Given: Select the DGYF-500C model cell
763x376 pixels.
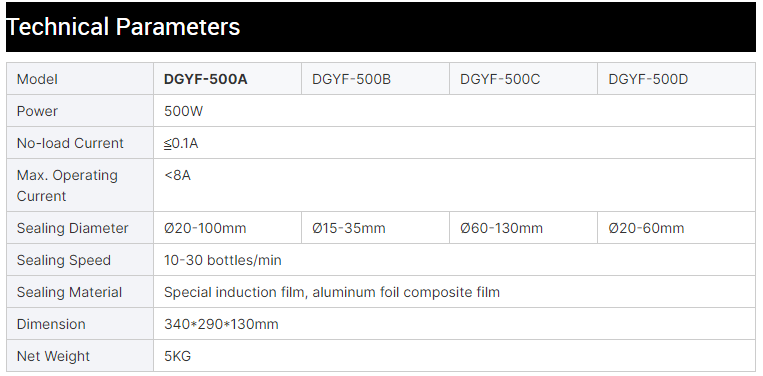Looking at the screenshot, I should (523, 79).
